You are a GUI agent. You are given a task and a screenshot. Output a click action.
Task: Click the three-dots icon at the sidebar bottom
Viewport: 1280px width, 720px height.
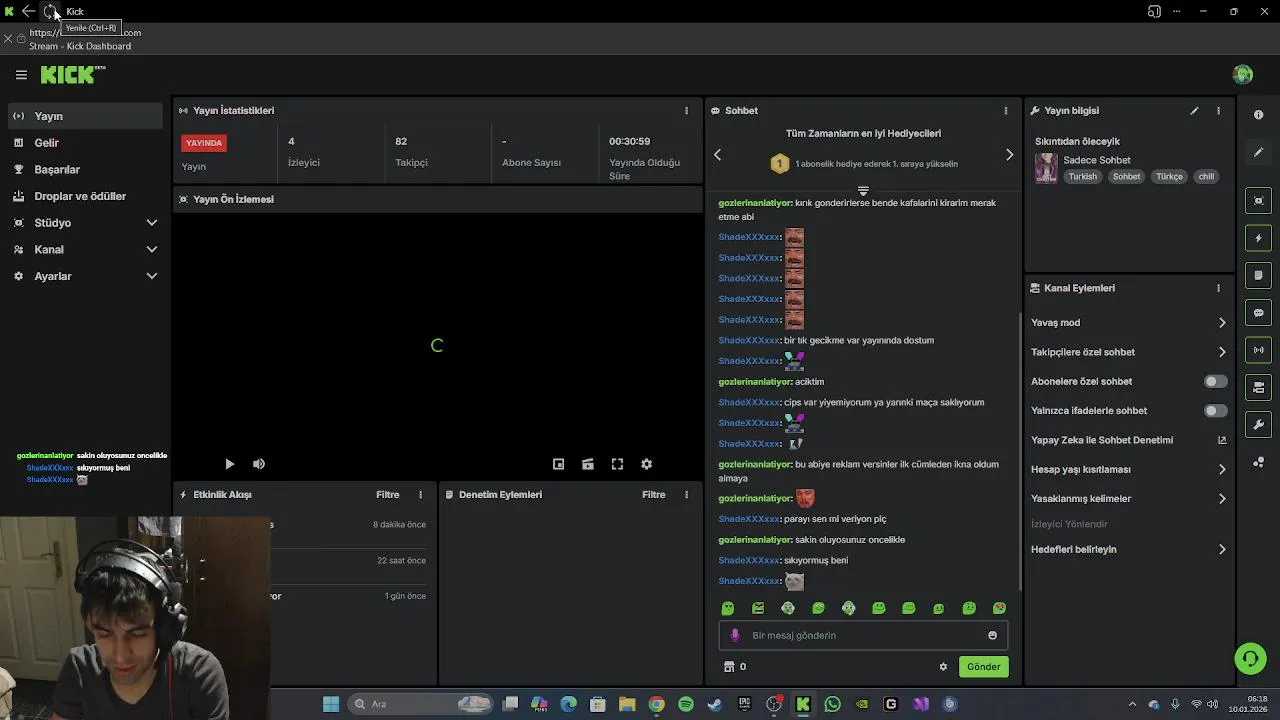1259,462
